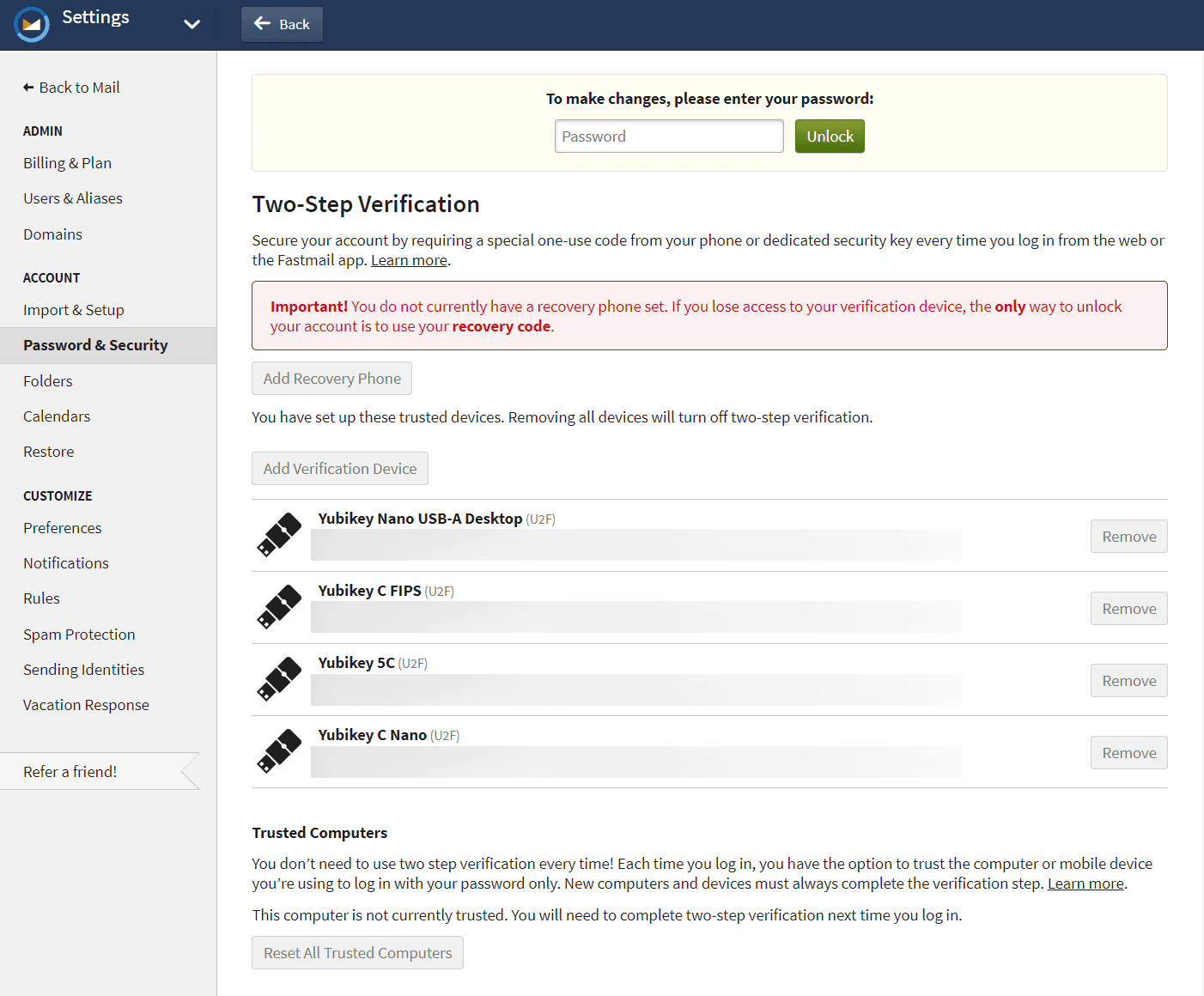Open Folders settings
Viewport: 1204px width, 996px height.
click(x=48, y=381)
